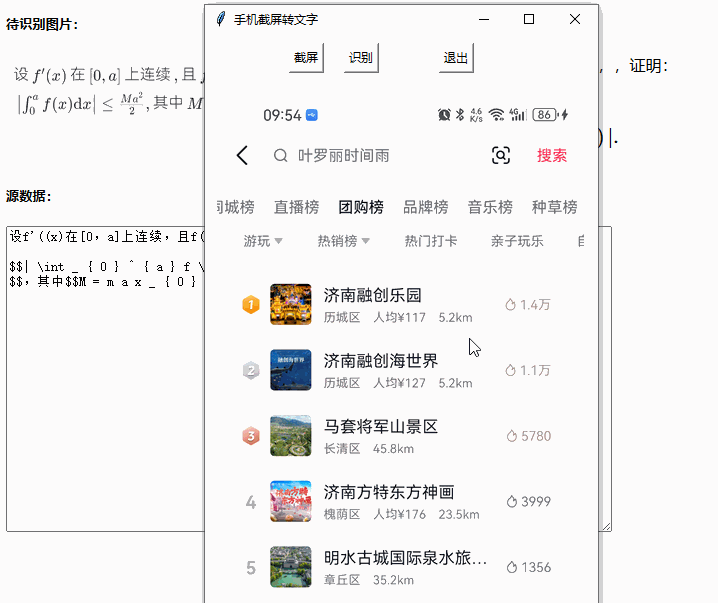Tap the red 搜索 link
Screen dimensions: 718x603
tap(552, 156)
